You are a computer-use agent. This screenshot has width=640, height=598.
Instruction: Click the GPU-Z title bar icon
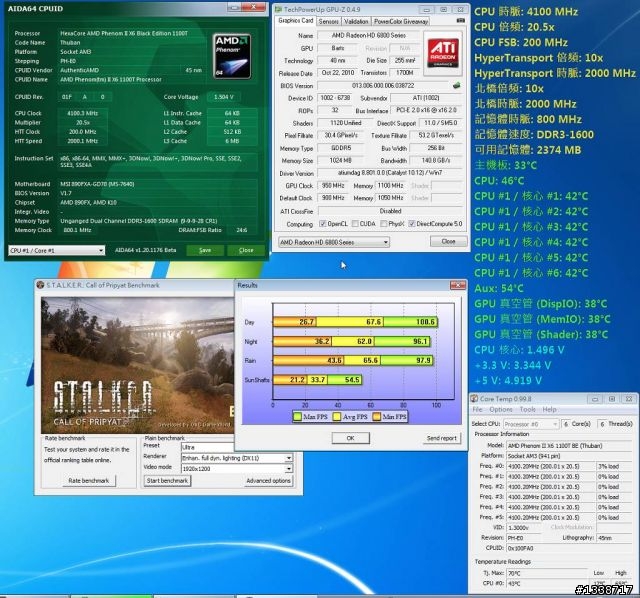coord(279,9)
